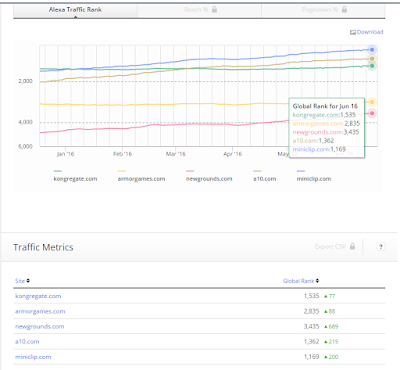This screenshot has height=370, width=400.
Task: Click the newgrounds.com pink endpoint marker
Action: 372,114
